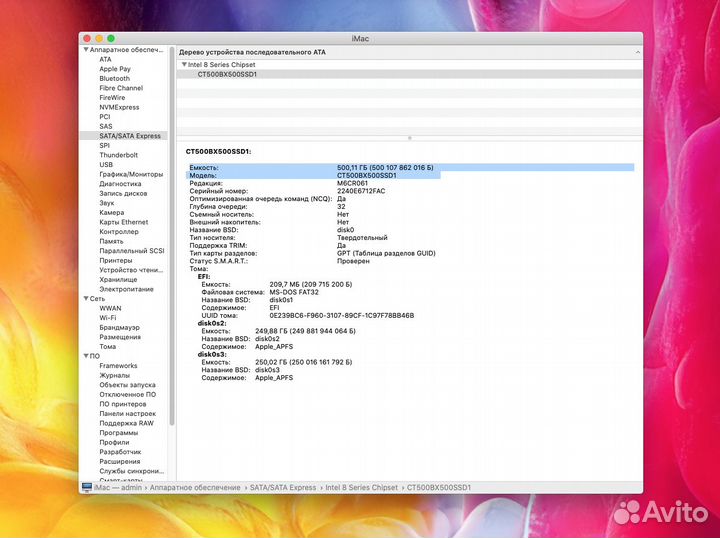The width and height of the screenshot is (720, 538).
Task: Select Память in the sidebar
Action: click(x=111, y=241)
